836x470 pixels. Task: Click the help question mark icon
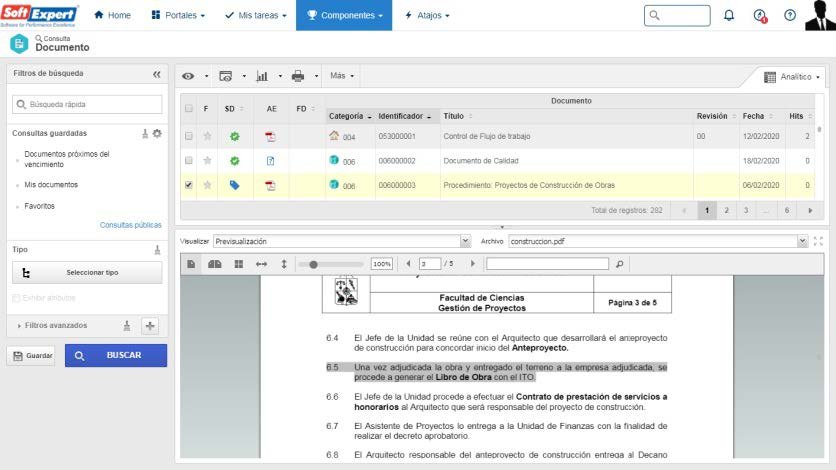[x=790, y=15]
